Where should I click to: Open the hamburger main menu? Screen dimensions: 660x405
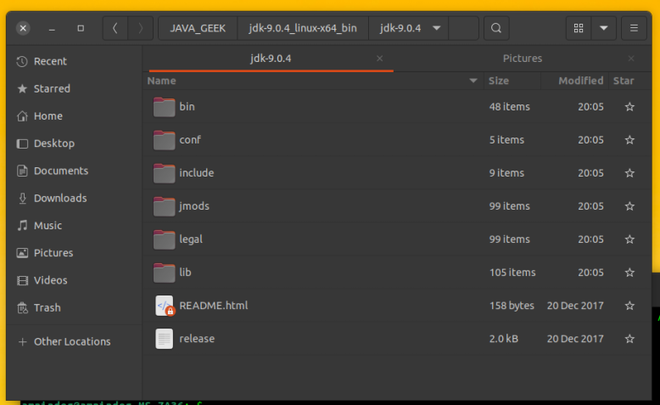pyautogui.click(x=633, y=28)
